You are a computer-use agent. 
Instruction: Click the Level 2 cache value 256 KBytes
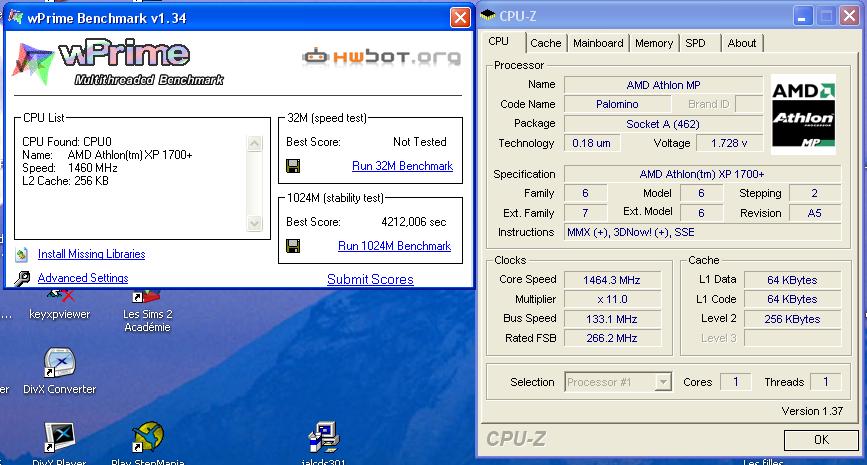[792, 319]
